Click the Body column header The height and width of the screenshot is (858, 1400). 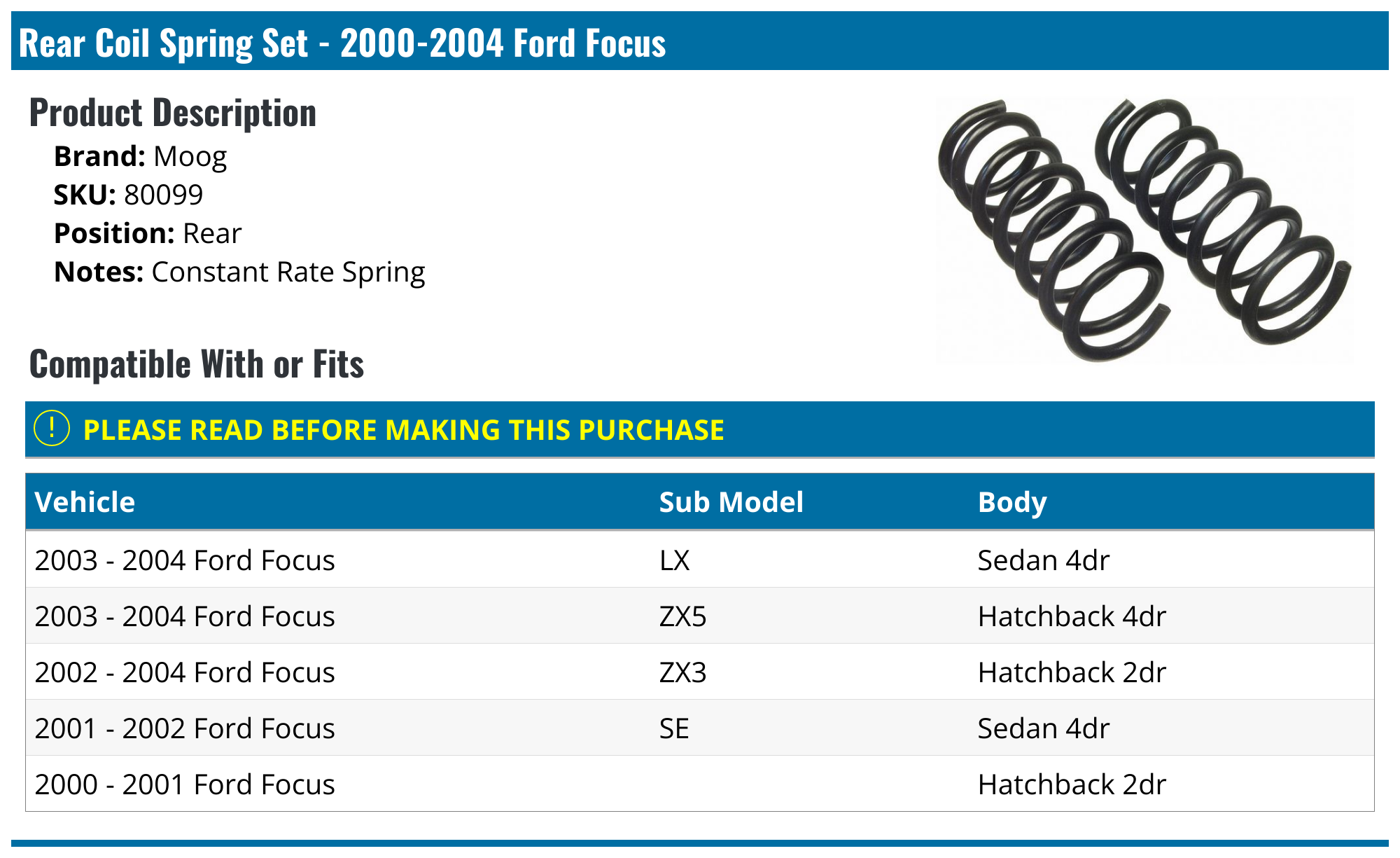(x=1011, y=502)
